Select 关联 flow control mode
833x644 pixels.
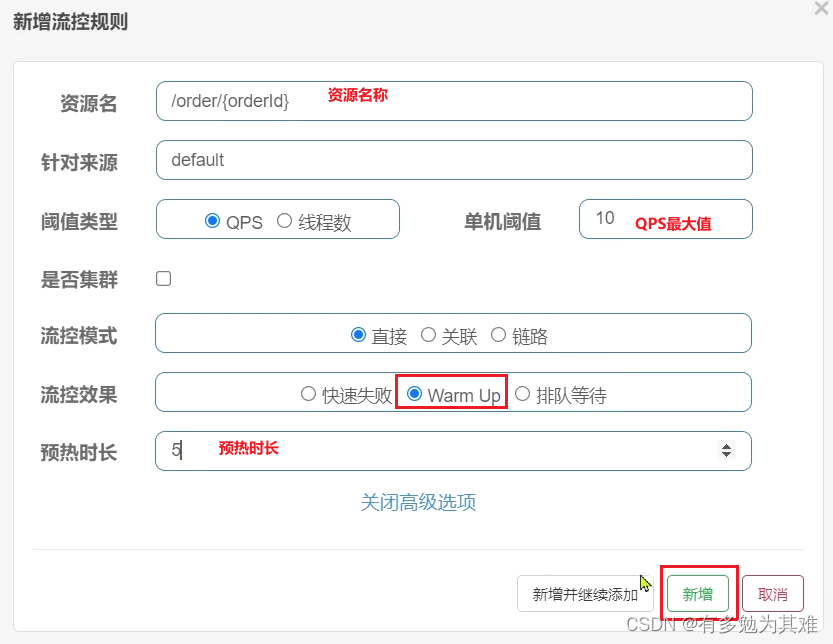[x=428, y=335]
